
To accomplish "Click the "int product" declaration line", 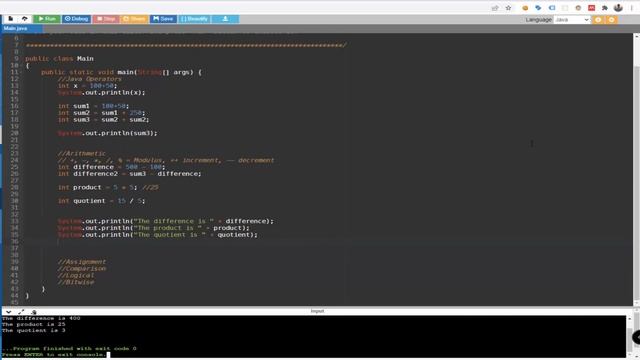I will tap(108, 187).
